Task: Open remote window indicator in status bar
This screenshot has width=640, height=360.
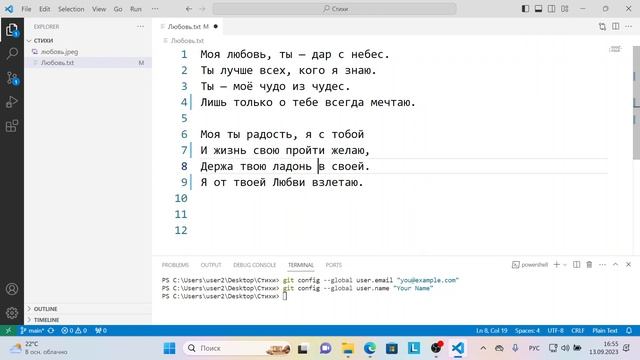Action: pyautogui.click(x=8, y=331)
